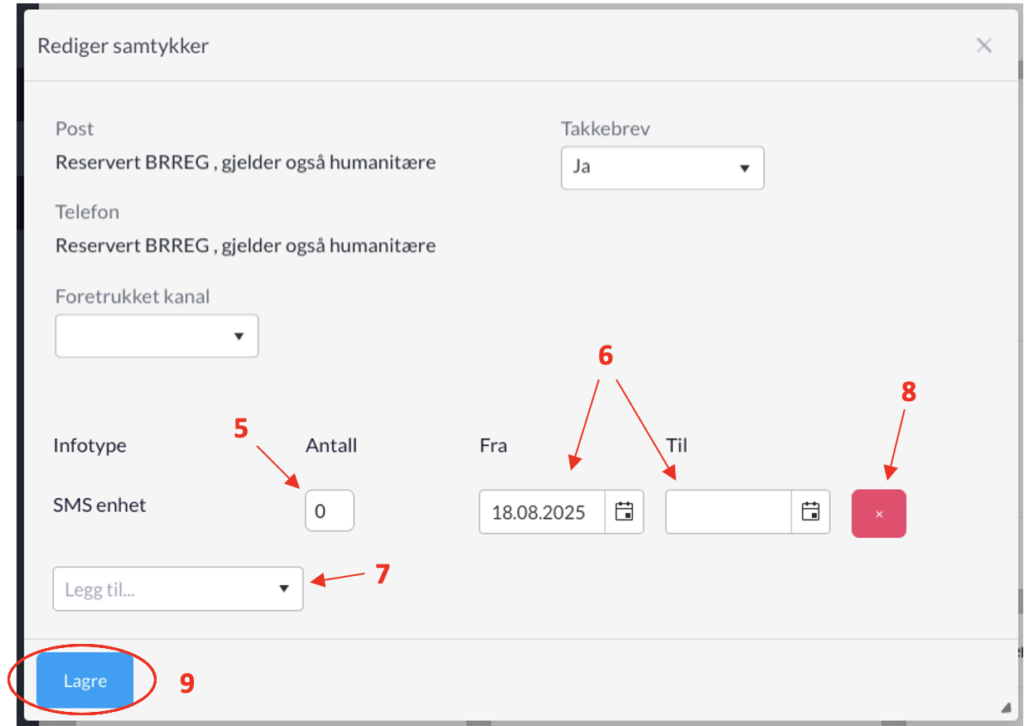The height and width of the screenshot is (726, 1024).
Task: Open the Foretrukket kanal dropdown
Action: point(157,336)
